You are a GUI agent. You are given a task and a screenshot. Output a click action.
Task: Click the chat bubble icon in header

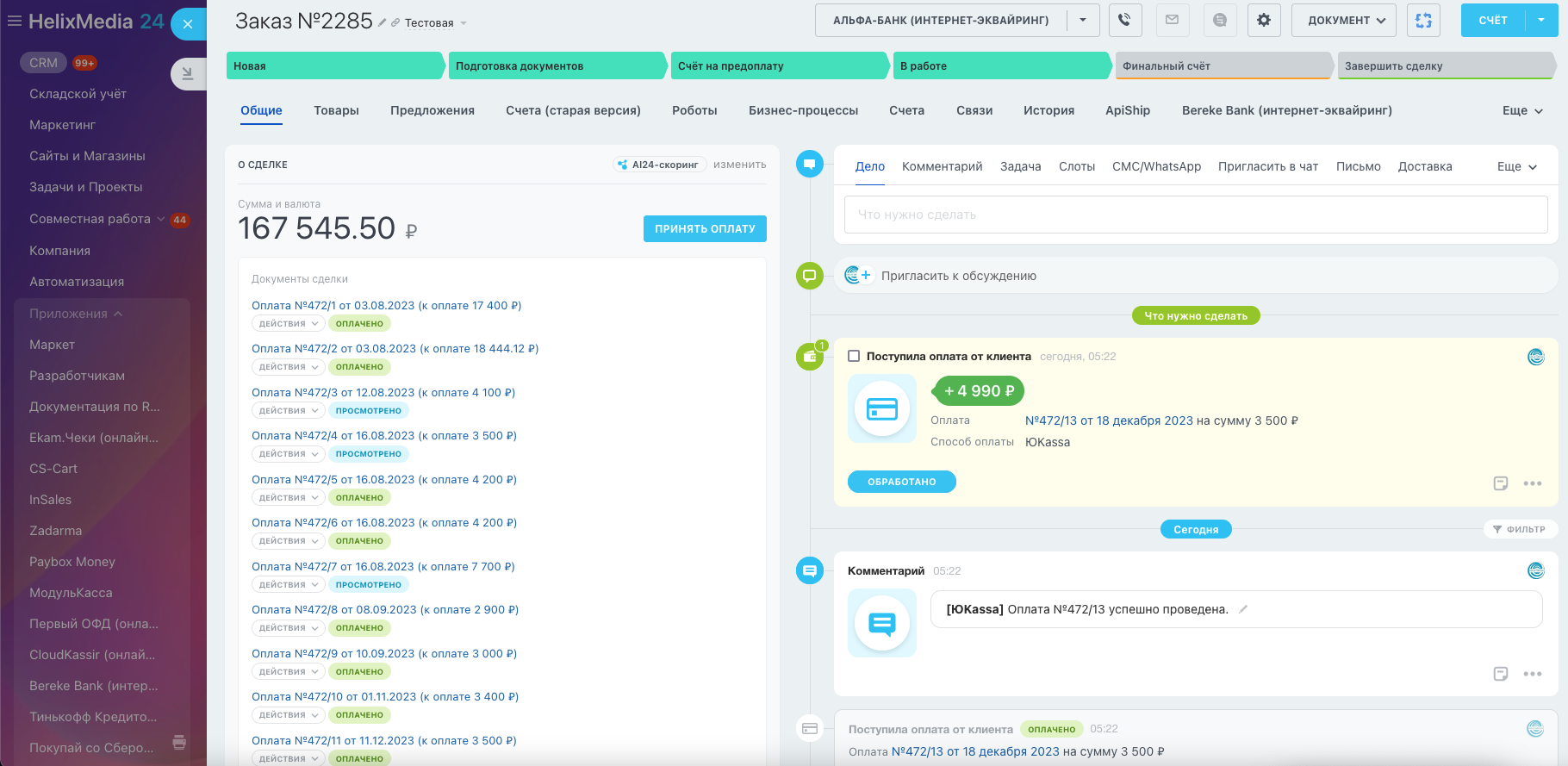[x=1219, y=20]
